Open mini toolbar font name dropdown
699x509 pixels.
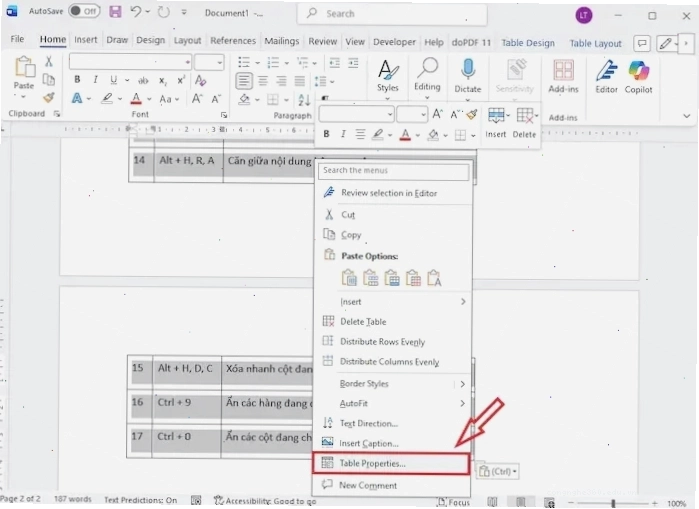pyautogui.click(x=390, y=115)
